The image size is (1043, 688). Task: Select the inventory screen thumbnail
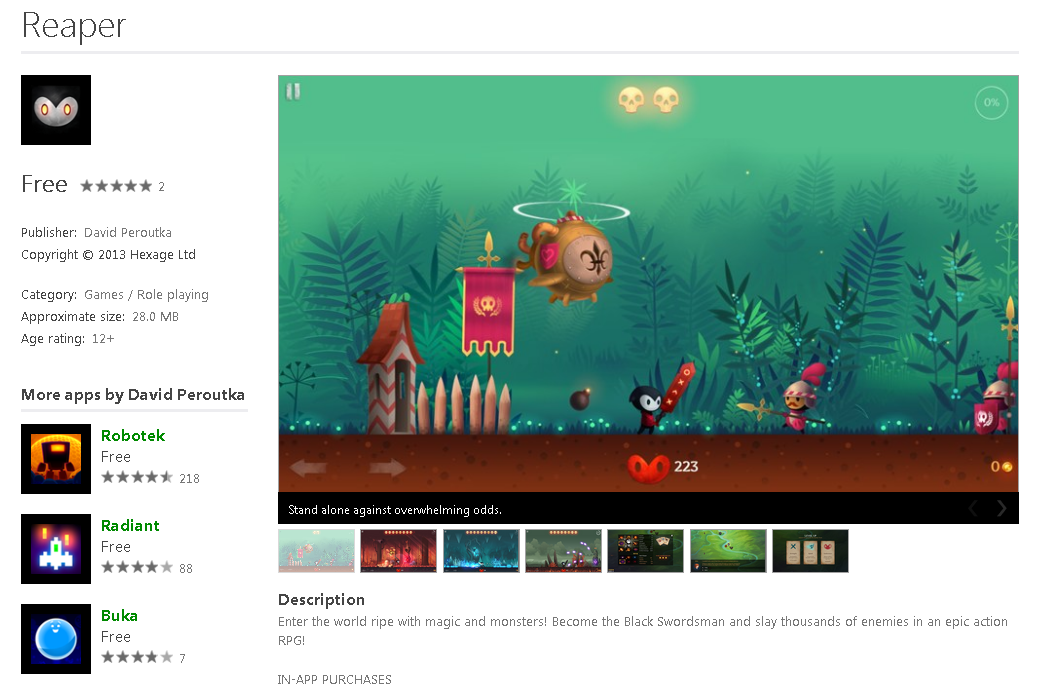[x=645, y=551]
